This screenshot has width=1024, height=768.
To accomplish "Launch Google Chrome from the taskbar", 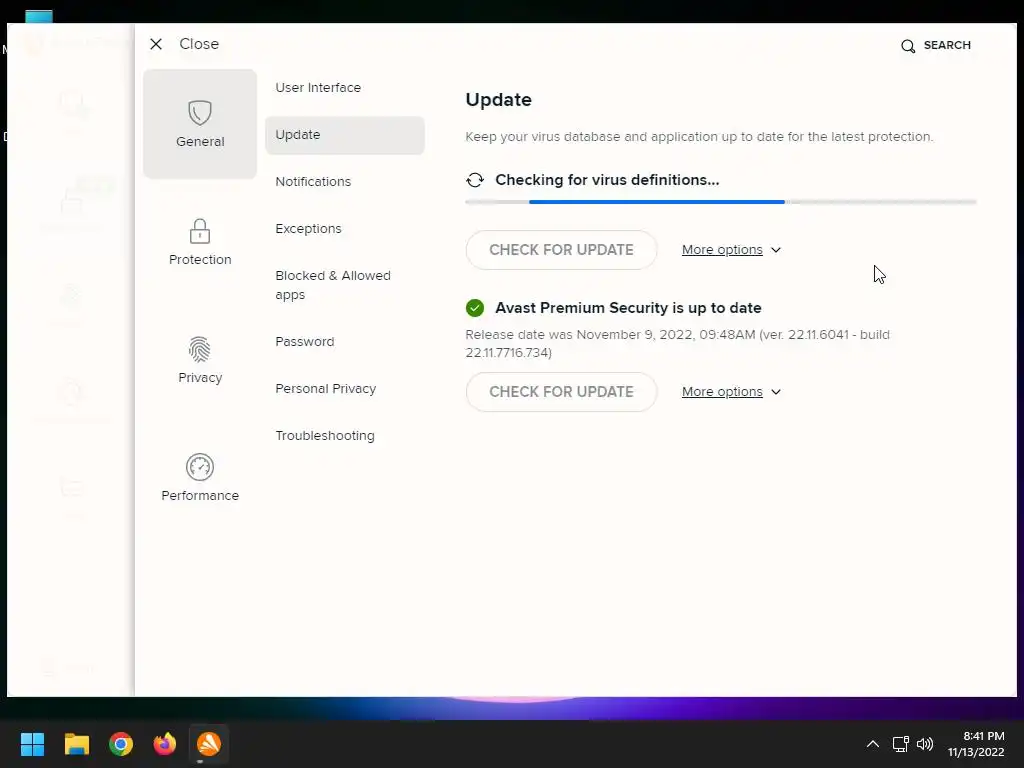I will tap(121, 744).
